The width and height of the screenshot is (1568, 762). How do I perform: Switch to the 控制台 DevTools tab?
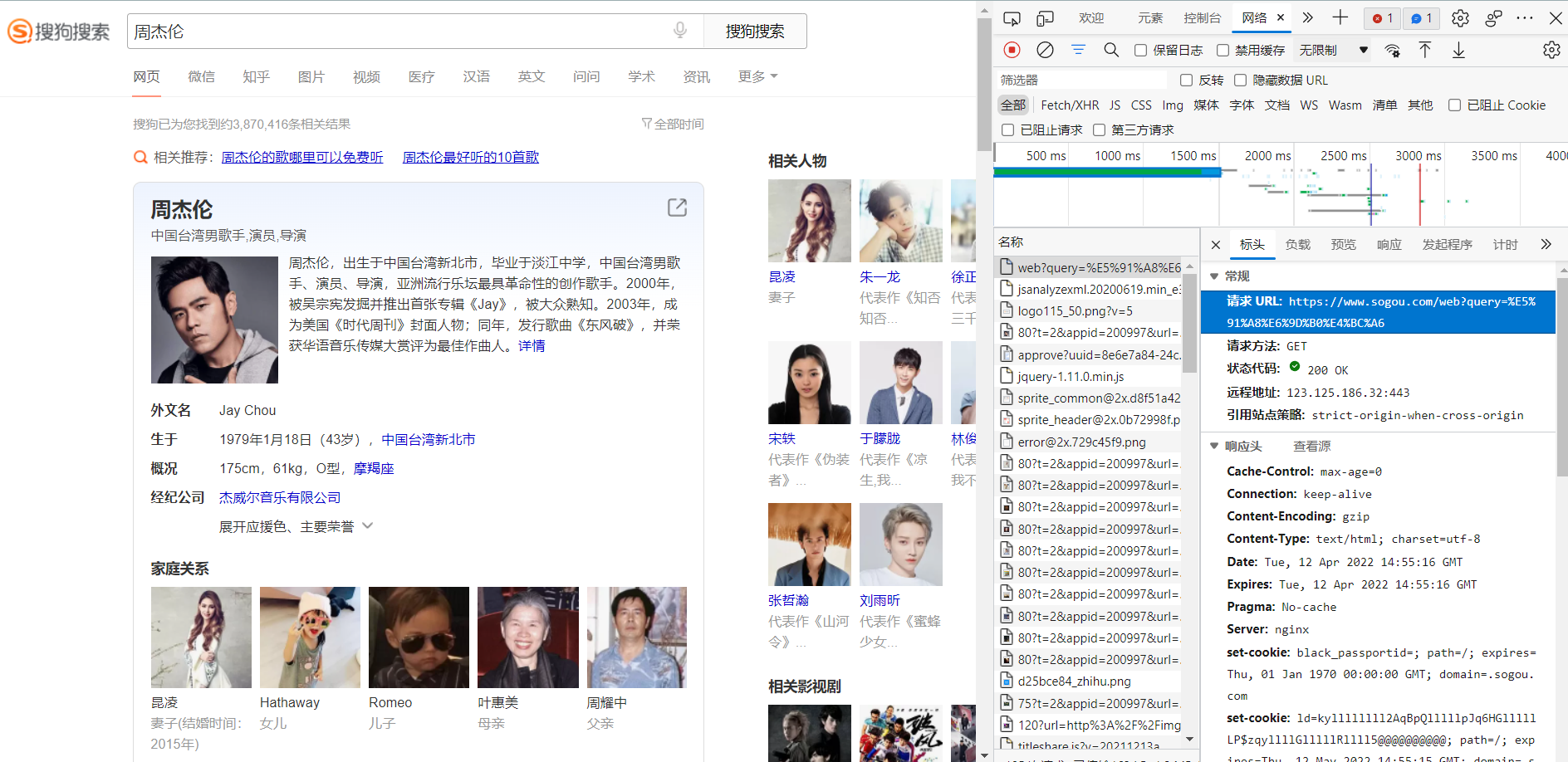tap(1202, 18)
